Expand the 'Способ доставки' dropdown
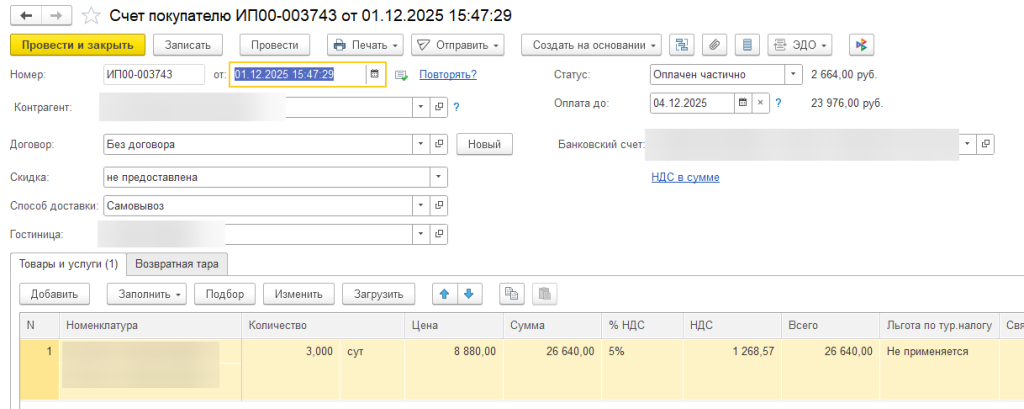The image size is (1024, 409). 419,205
